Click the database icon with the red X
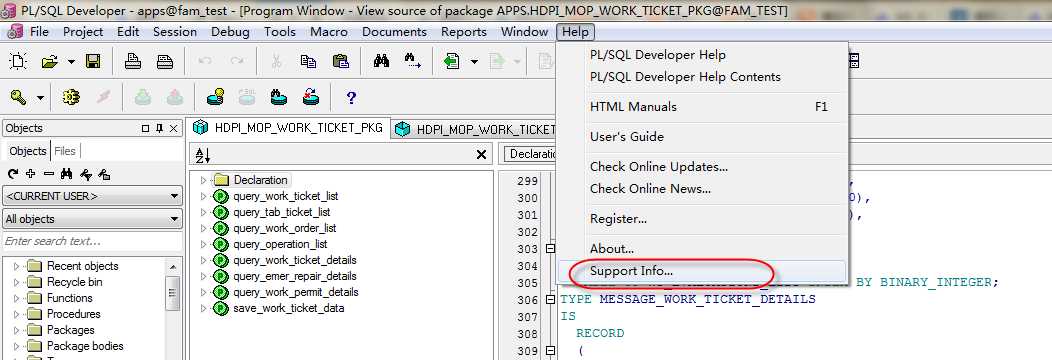The image size is (1052, 360). coord(311,97)
